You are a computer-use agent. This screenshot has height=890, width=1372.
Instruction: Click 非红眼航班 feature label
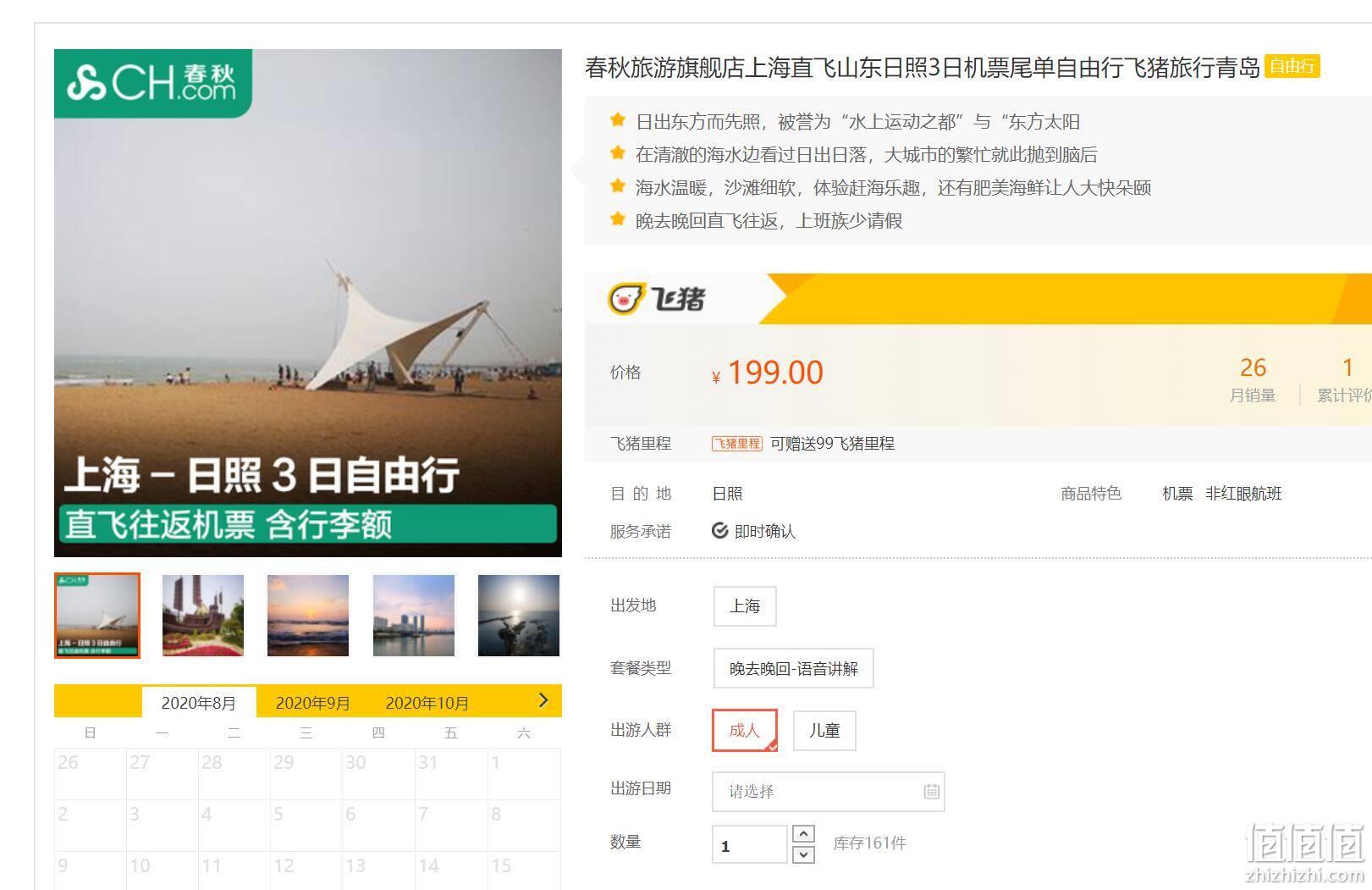click(1243, 494)
